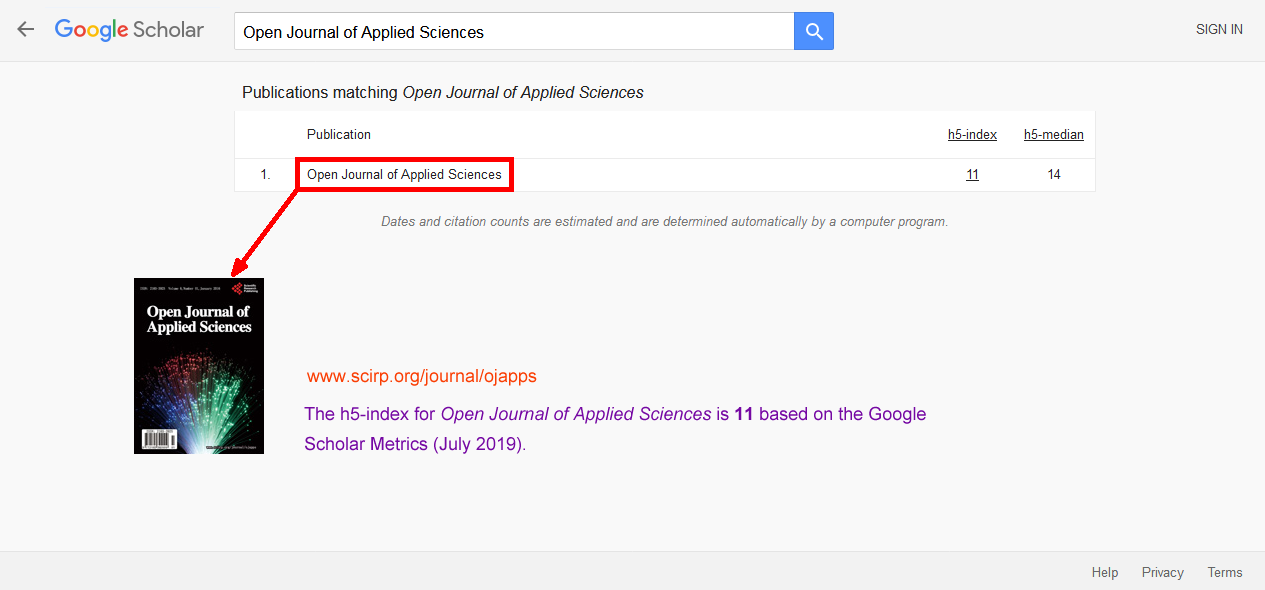1265x590 pixels.
Task: Click the barcode on the journal cover
Action: click(x=156, y=438)
